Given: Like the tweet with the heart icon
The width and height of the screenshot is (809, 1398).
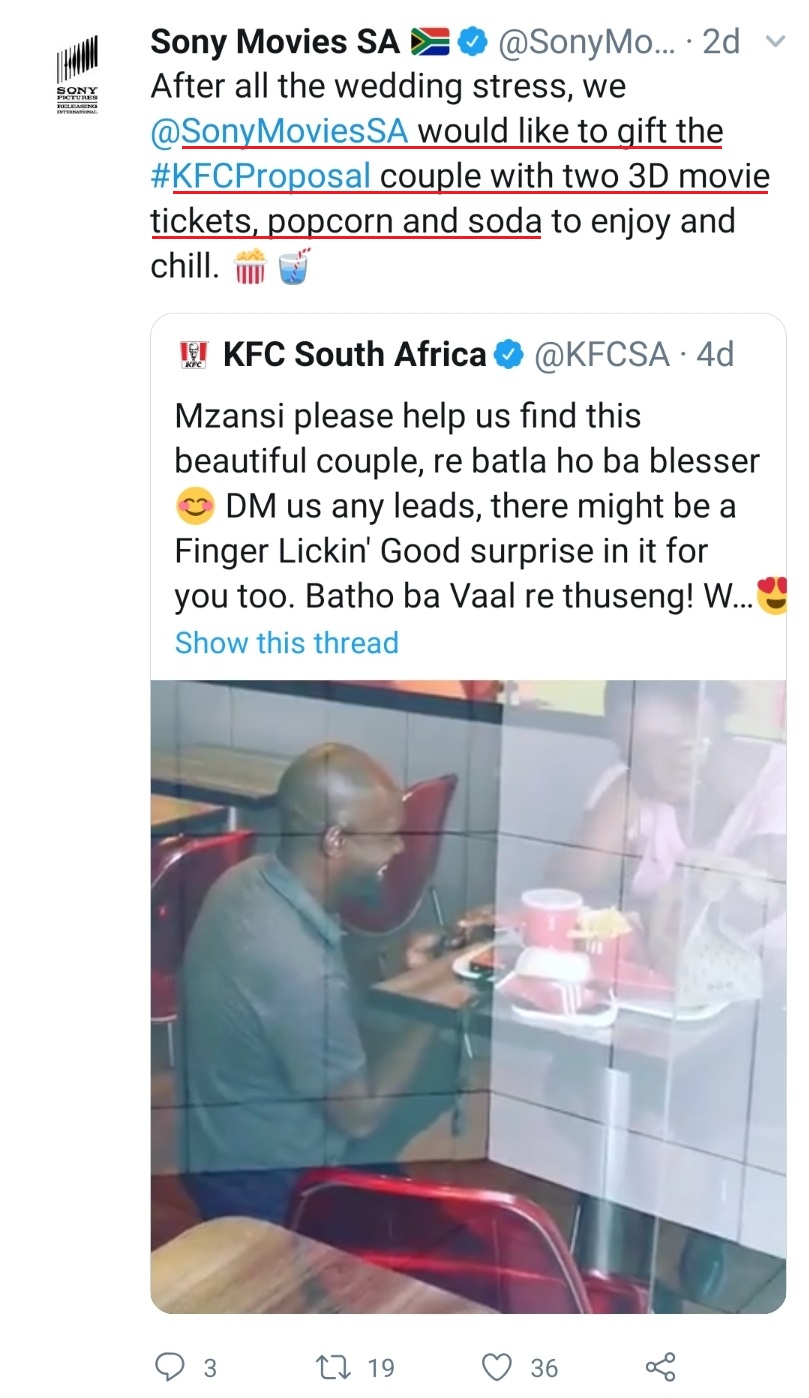Looking at the screenshot, I should (496, 1366).
